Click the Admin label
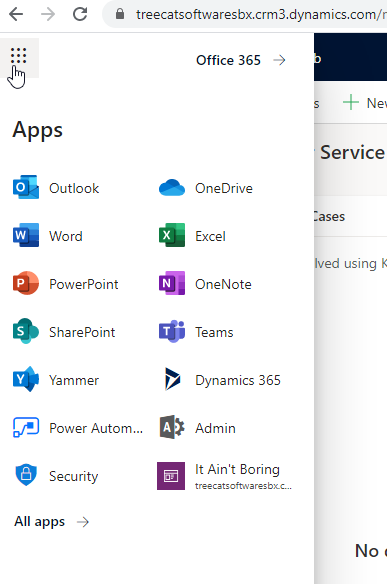 click(x=215, y=428)
